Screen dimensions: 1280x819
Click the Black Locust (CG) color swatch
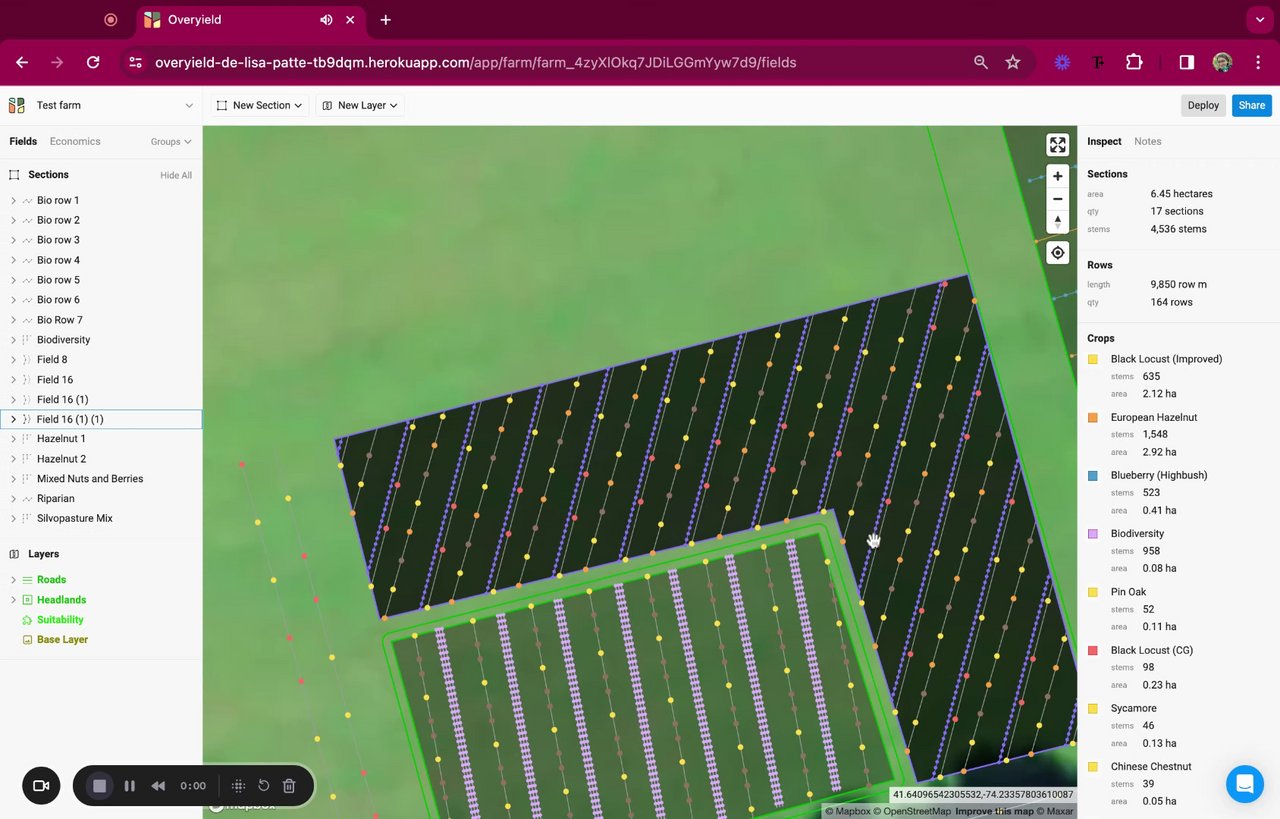(x=1093, y=651)
